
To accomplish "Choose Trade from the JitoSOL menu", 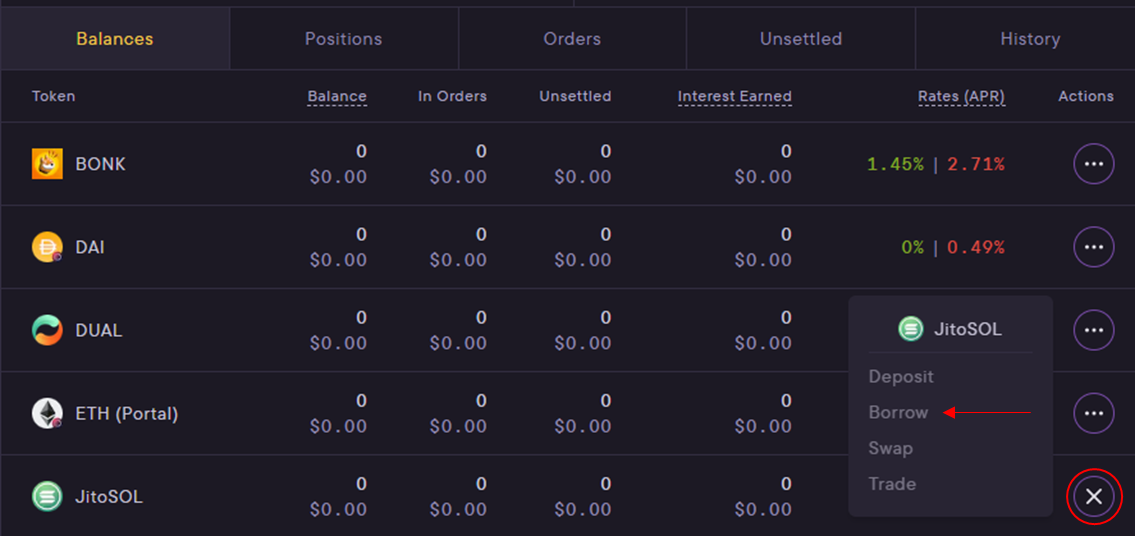I will [892, 484].
